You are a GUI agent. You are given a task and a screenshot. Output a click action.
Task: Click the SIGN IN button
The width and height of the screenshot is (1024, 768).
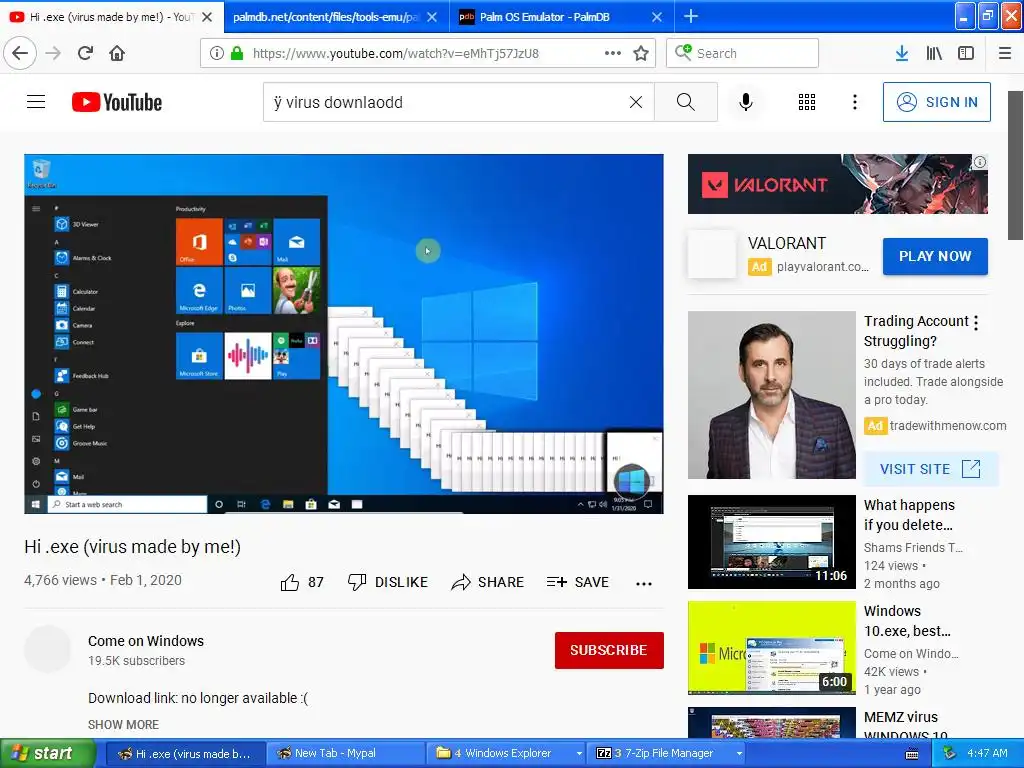click(936, 102)
